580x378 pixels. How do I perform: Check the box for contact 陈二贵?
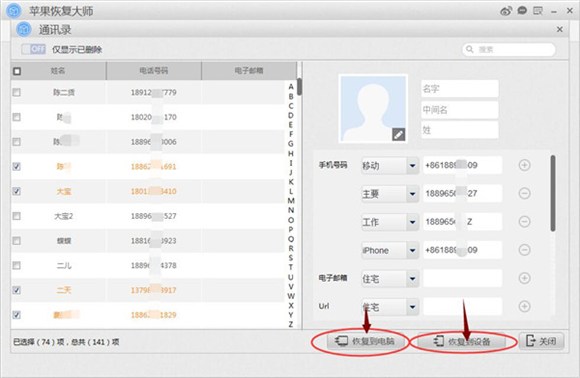(17, 92)
